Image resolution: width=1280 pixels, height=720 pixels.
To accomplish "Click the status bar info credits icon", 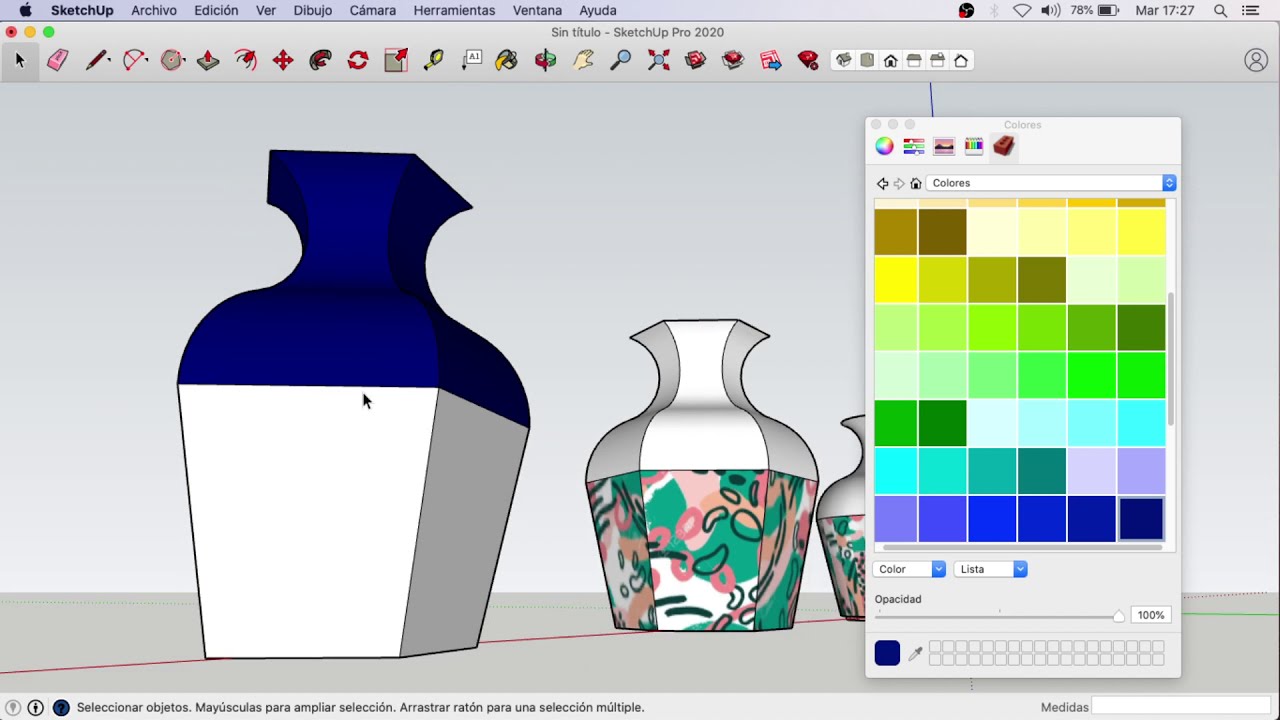I will click(x=36, y=707).
